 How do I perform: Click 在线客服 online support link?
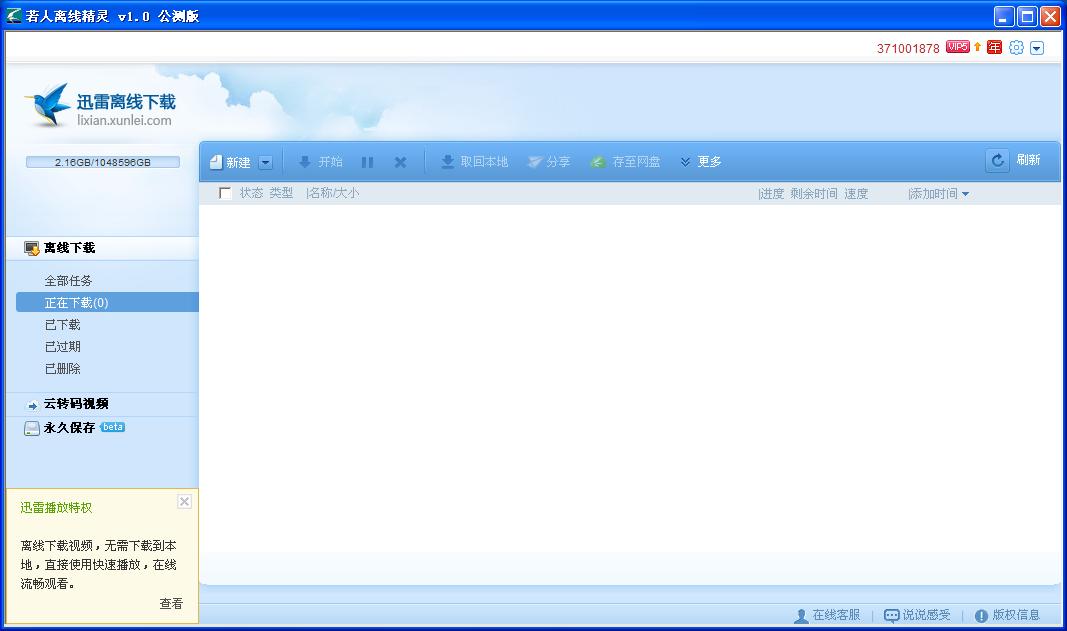(x=827, y=615)
